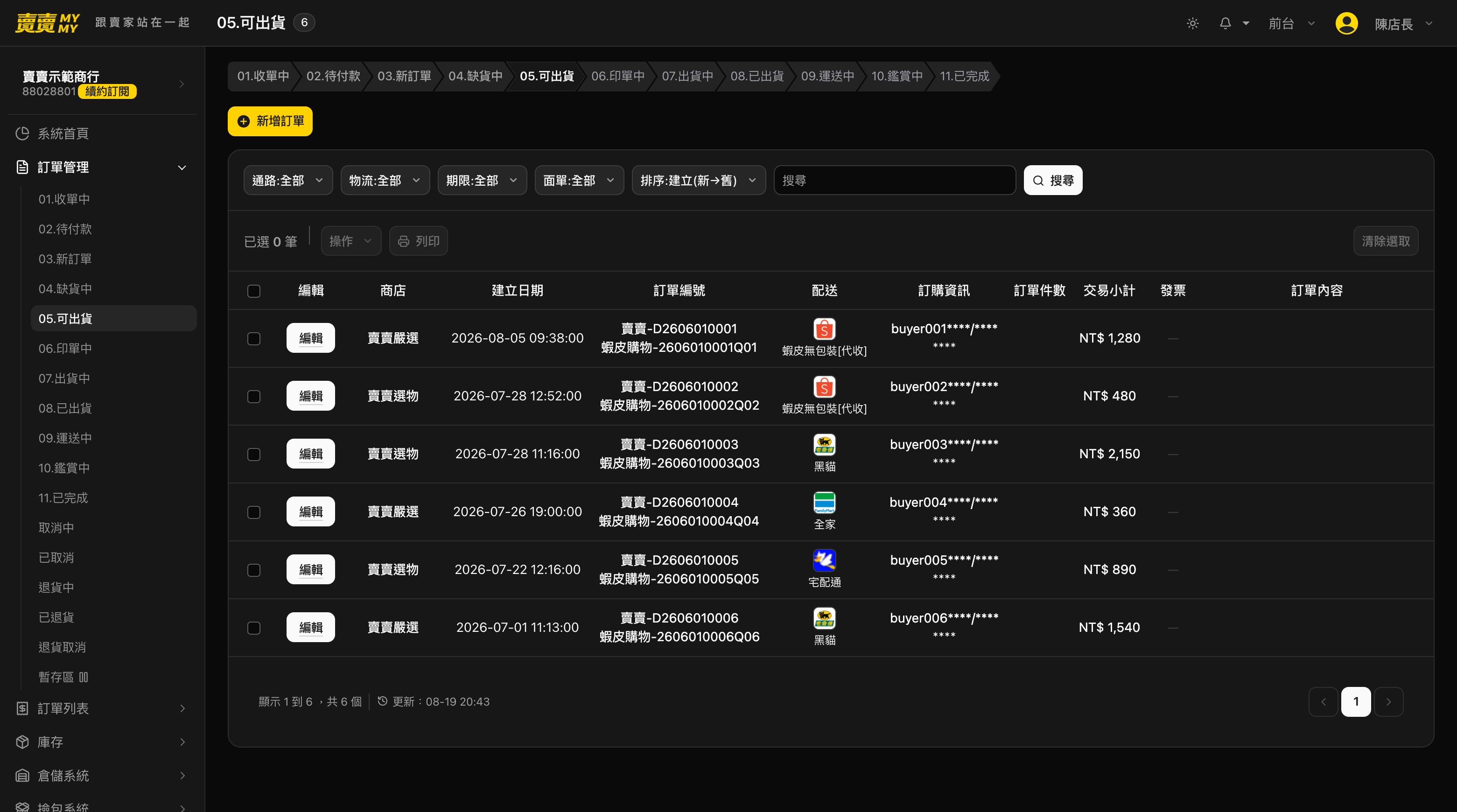Open the 庫存 sidebar section
This screenshot has width=1457, height=812.
(x=102, y=742)
